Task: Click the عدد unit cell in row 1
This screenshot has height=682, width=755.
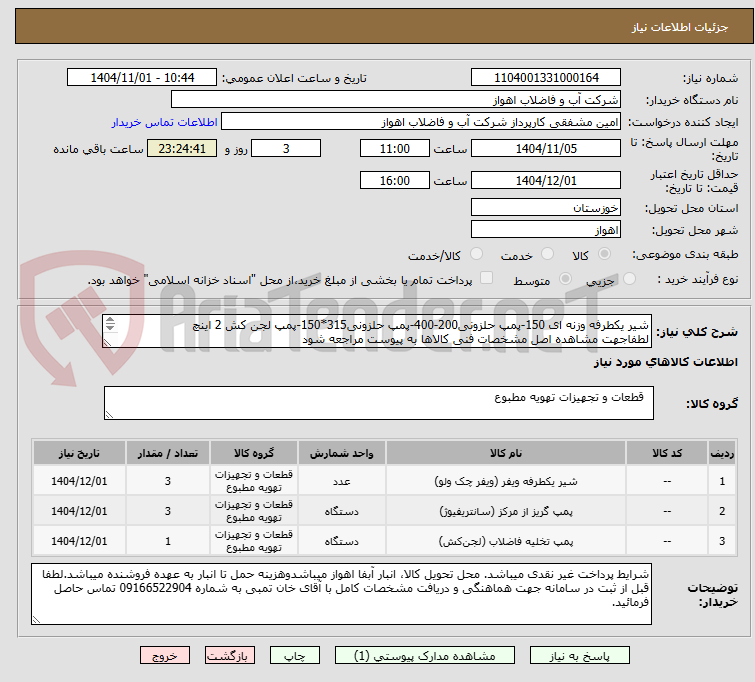Action: tap(341, 481)
